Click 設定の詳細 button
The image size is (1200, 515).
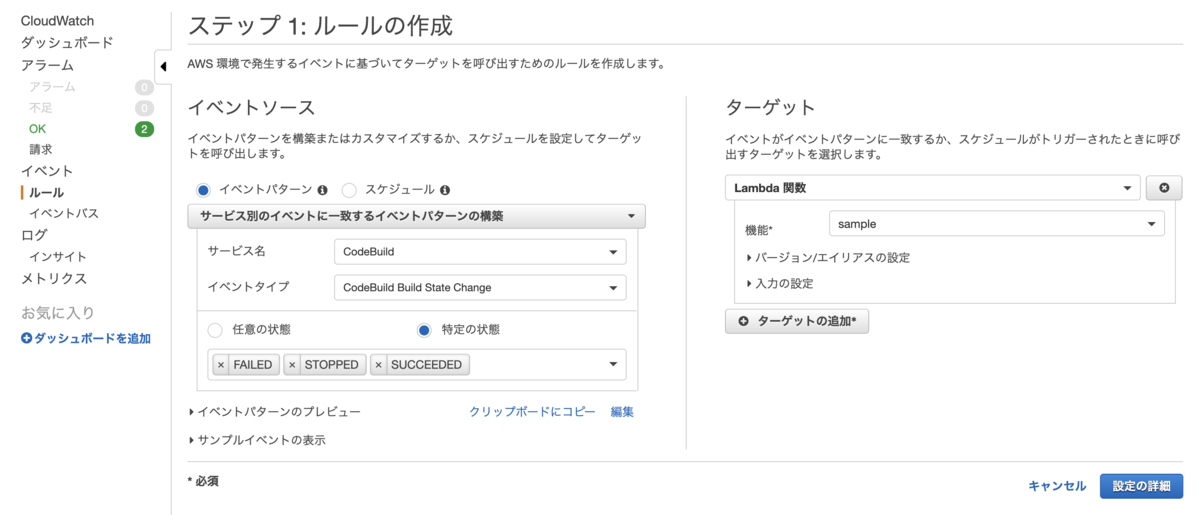pos(1141,486)
